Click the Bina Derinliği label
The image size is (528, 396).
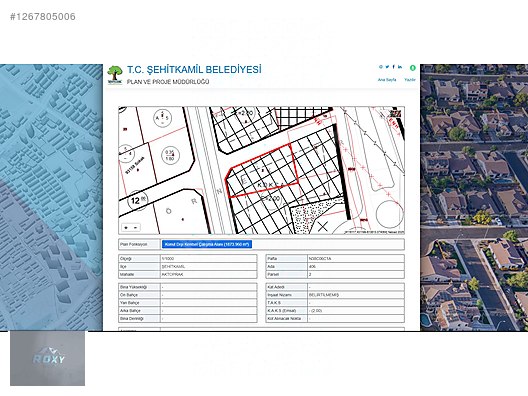(132, 319)
